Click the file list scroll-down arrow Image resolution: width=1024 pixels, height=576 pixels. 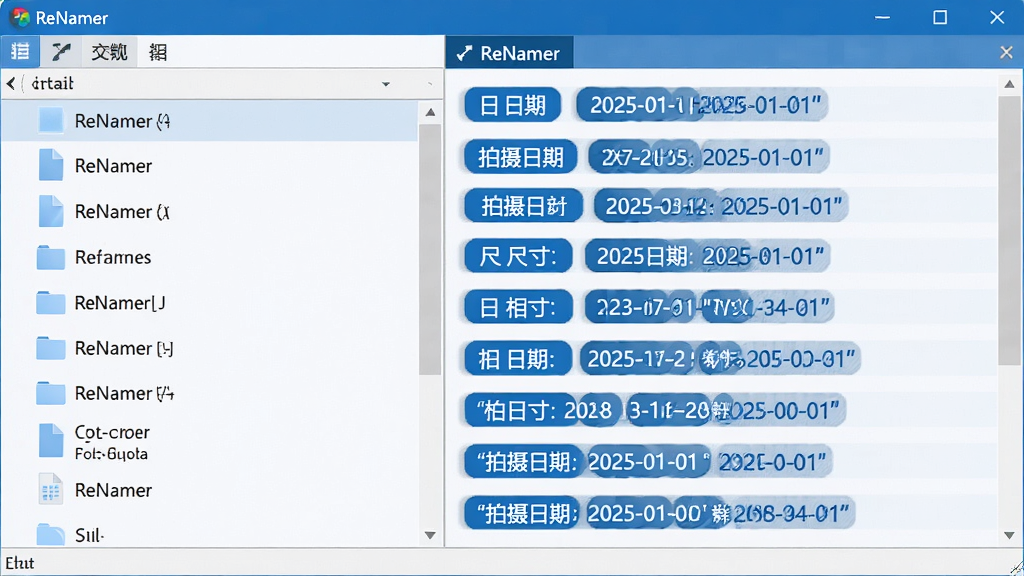click(430, 536)
